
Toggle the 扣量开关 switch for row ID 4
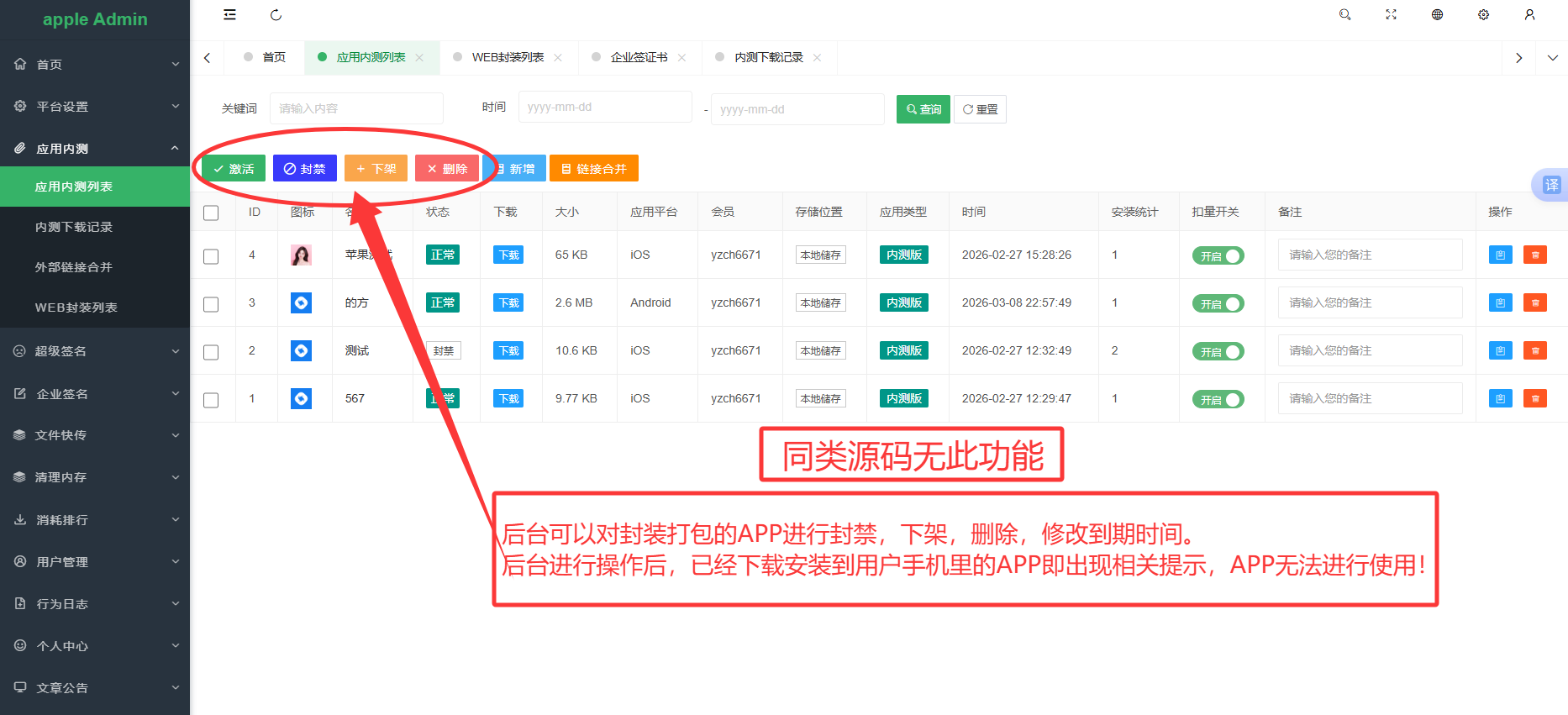click(x=1218, y=256)
